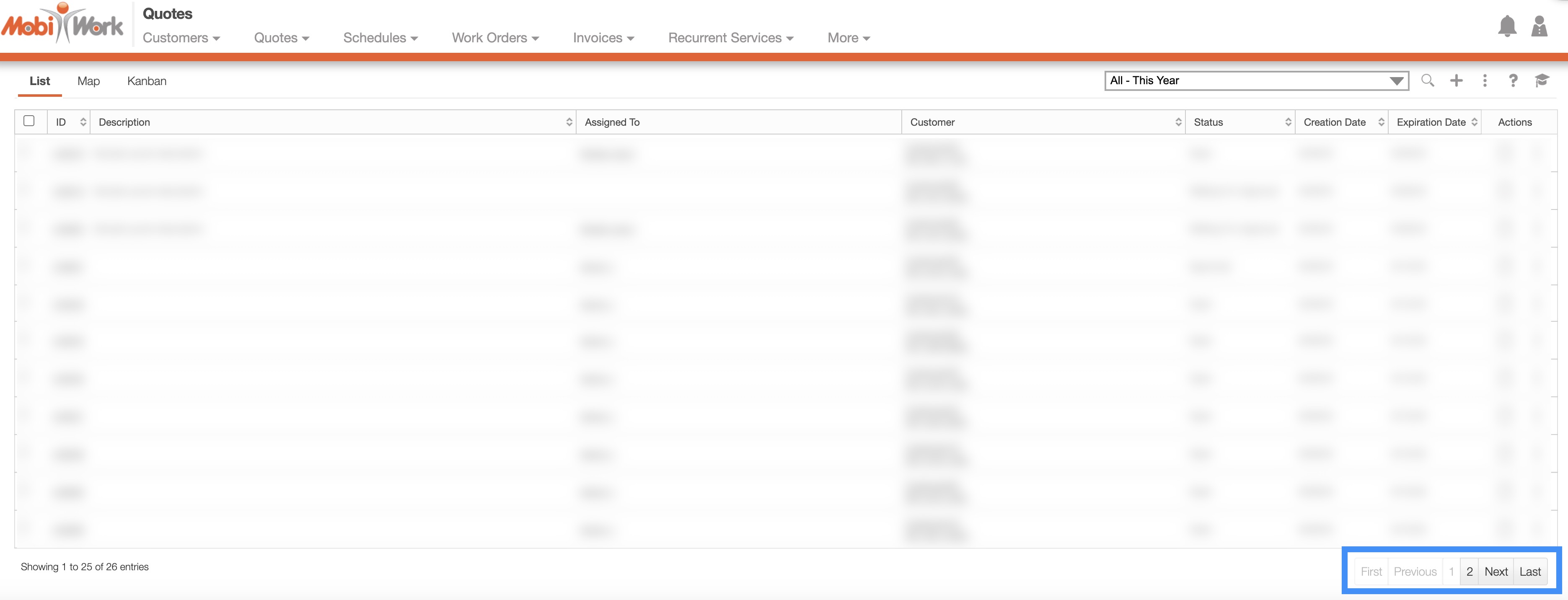Viewport: 1568px width, 600px height.
Task: Click the notifications bell icon
Action: [x=1506, y=27]
